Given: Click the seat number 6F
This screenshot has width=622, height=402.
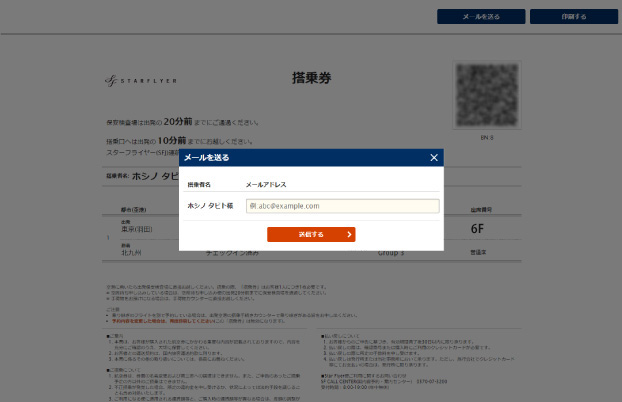Looking at the screenshot, I should (x=478, y=229).
